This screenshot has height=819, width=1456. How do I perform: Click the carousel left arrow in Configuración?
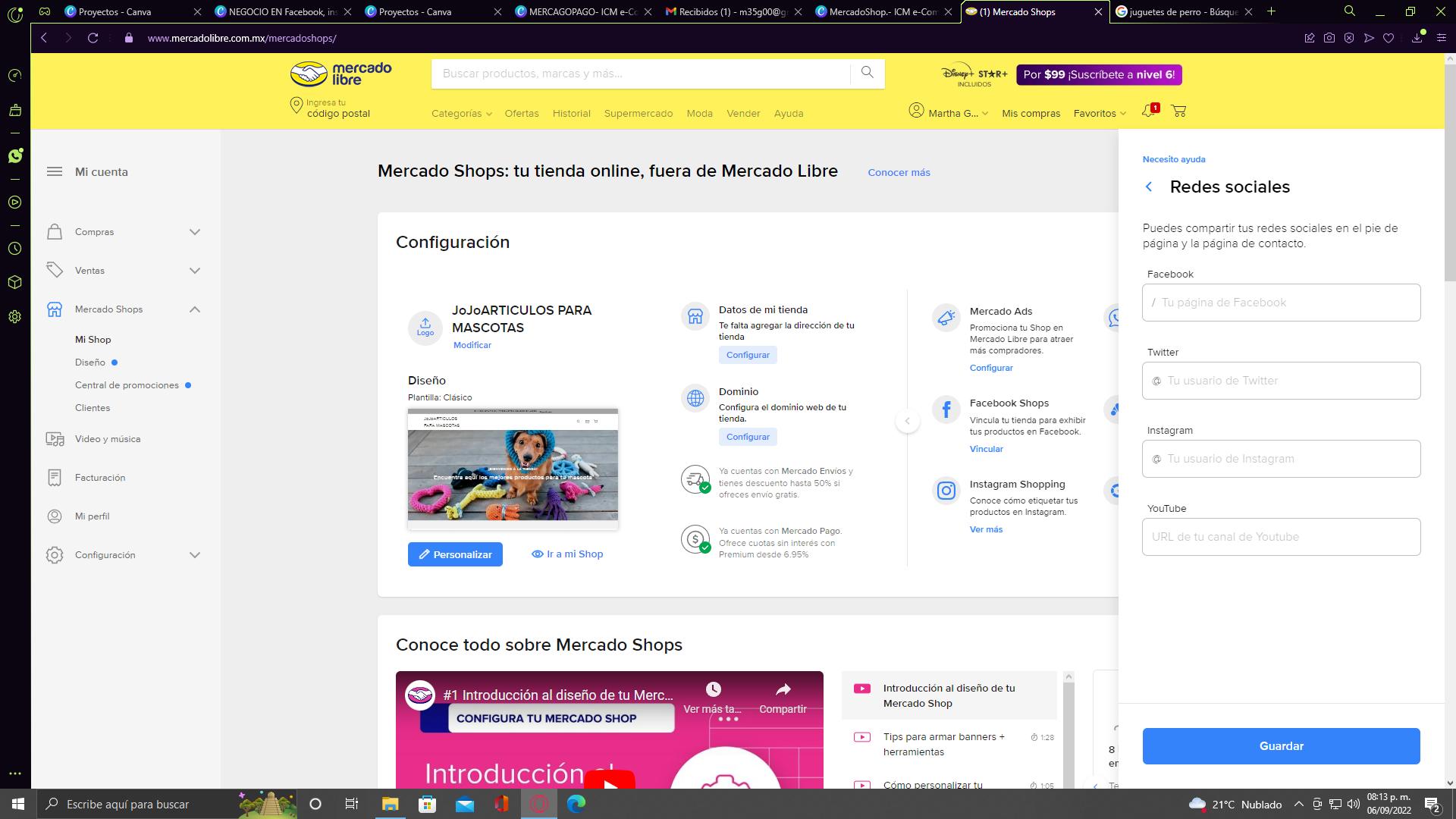pos(907,421)
